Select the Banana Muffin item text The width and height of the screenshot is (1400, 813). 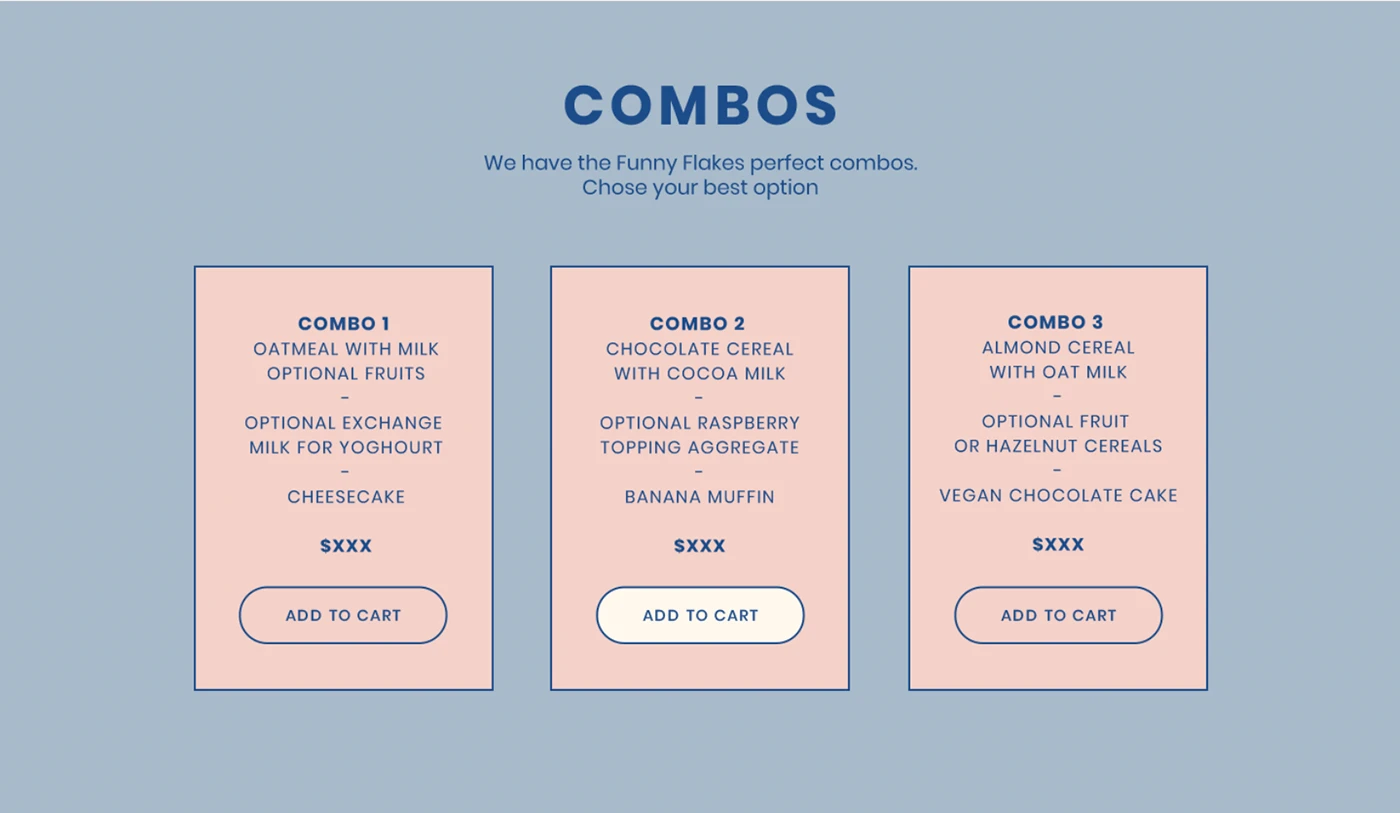[700, 497]
